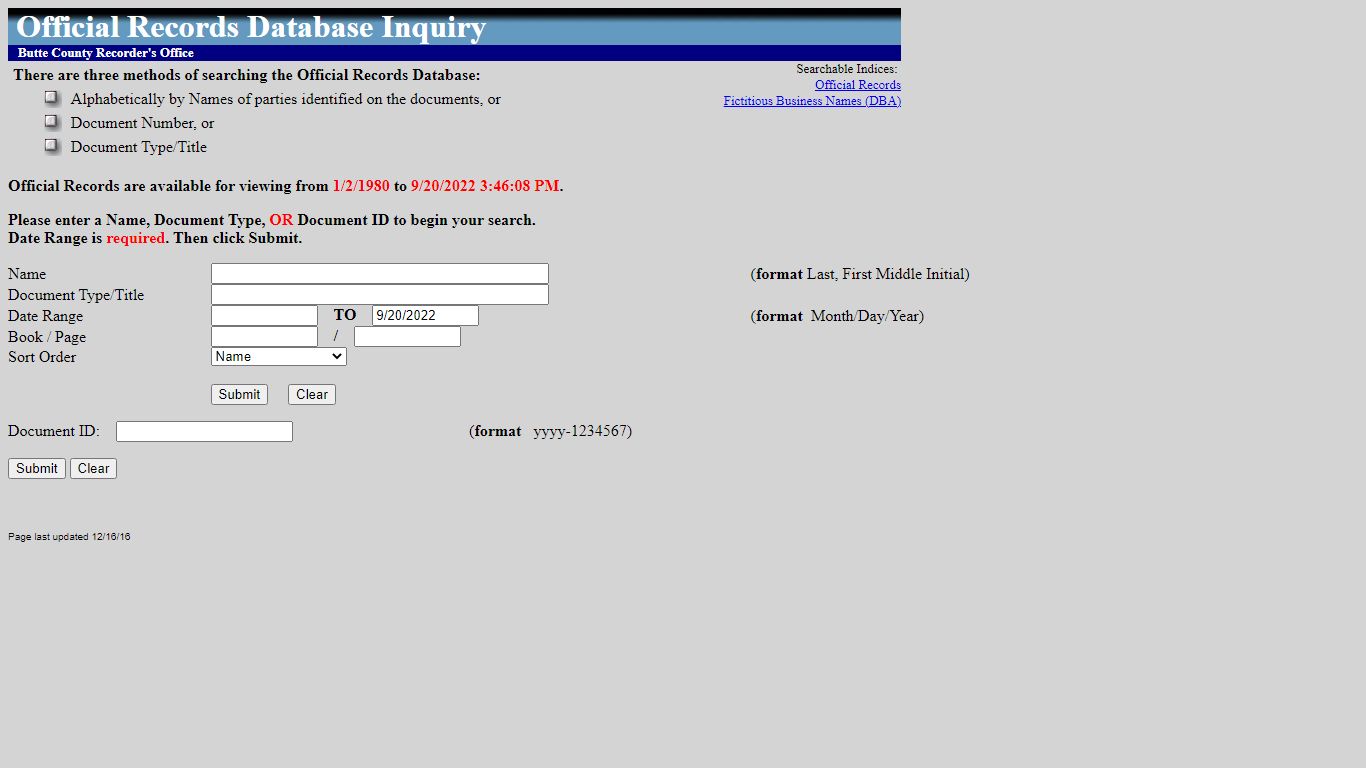This screenshot has height=768, width=1366.
Task: Focus the Document ID input field
Action: pos(204,432)
